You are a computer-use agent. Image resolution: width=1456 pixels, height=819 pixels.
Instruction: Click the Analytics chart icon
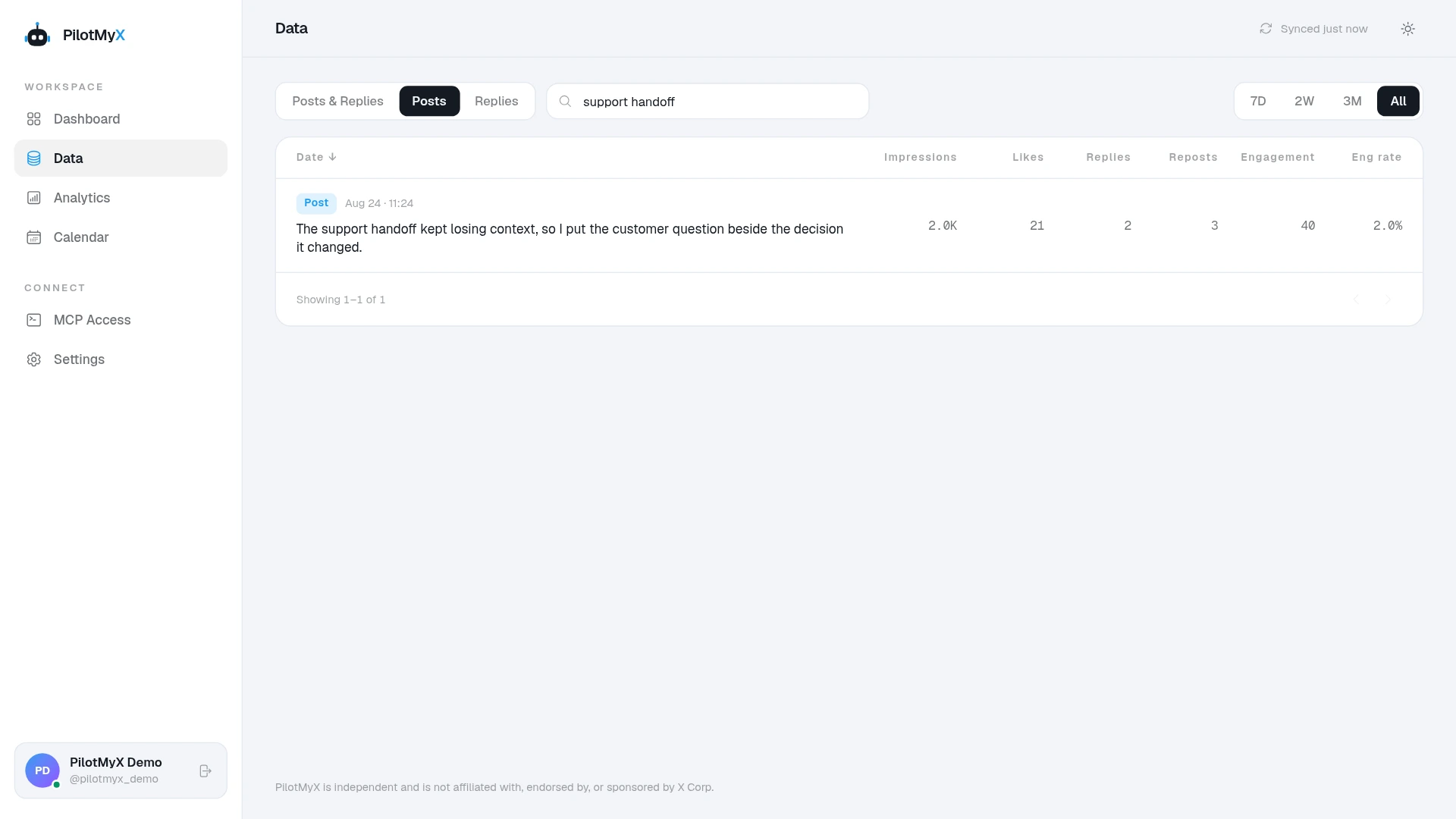coord(33,198)
